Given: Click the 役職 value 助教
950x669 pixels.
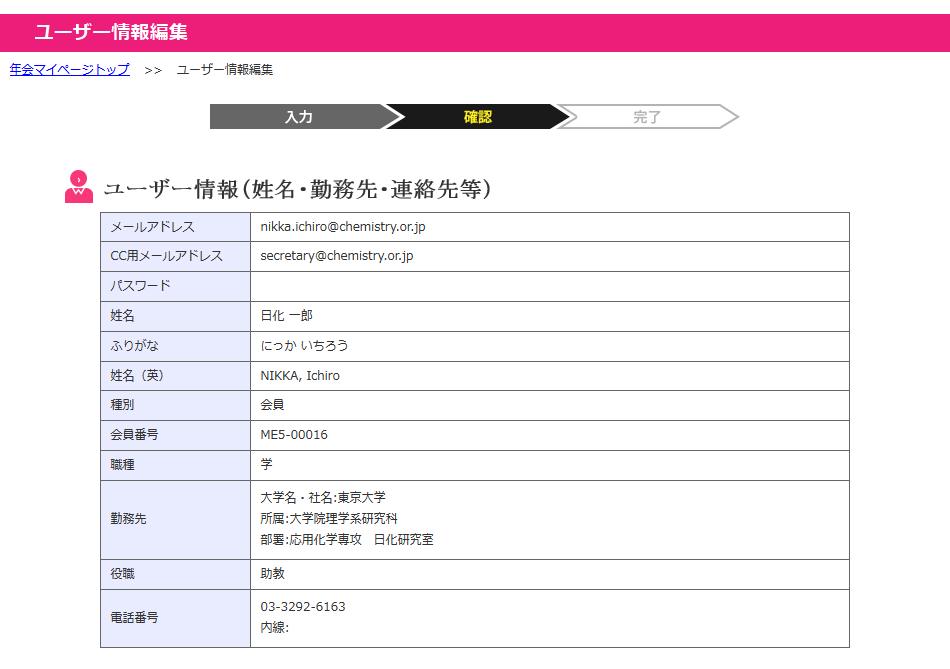Looking at the screenshot, I should [273, 574].
